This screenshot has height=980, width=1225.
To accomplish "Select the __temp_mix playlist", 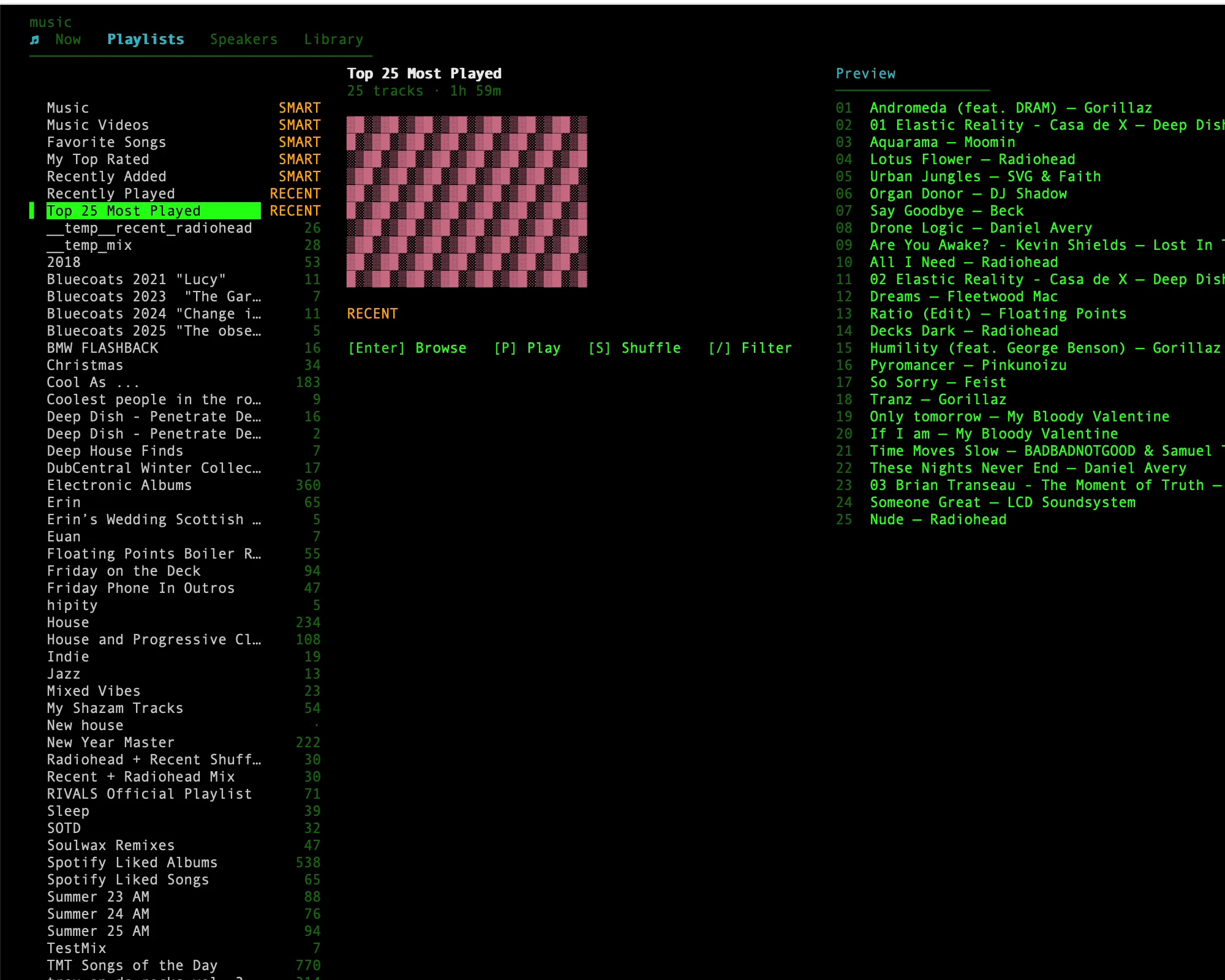I will point(184,245).
